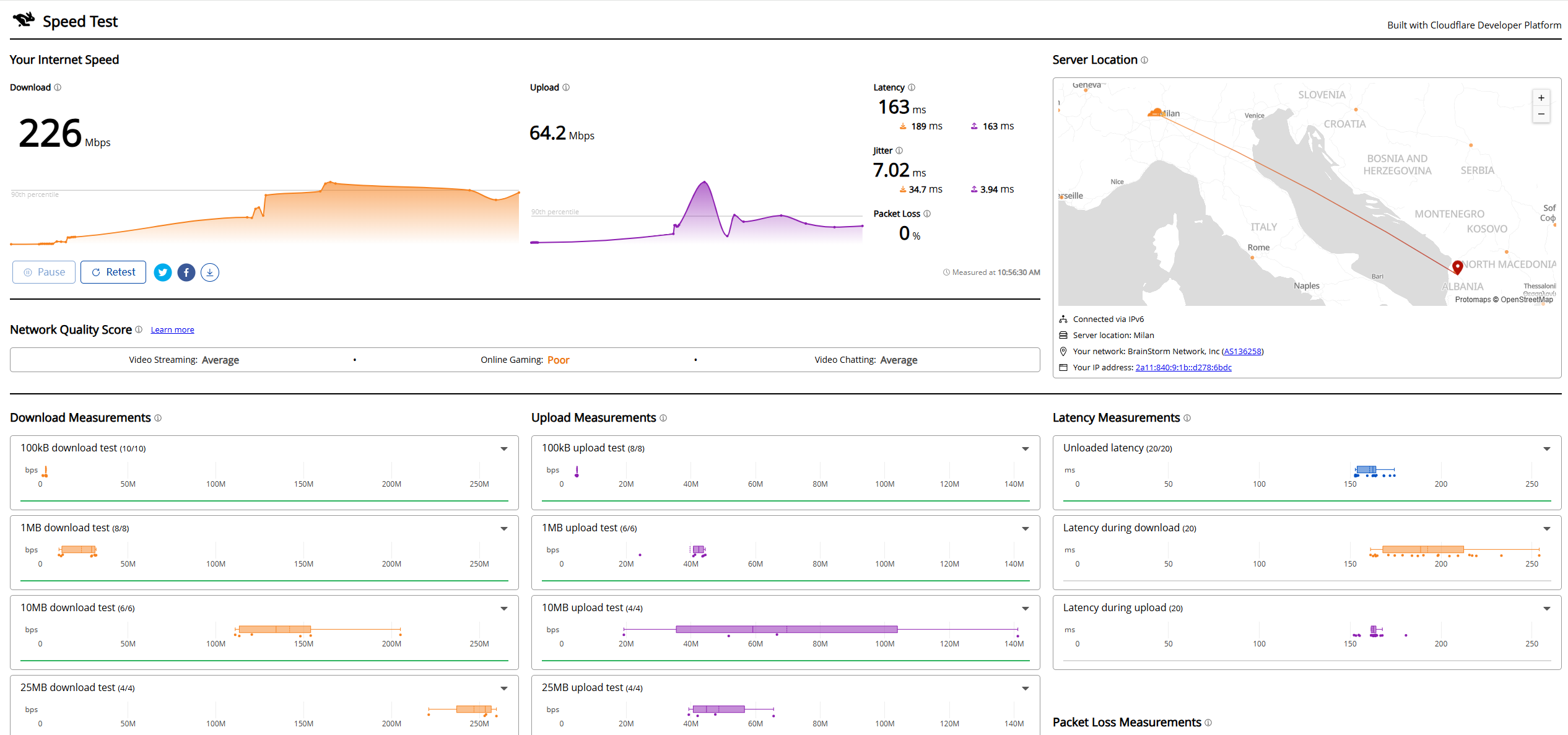Open the OpenStreetMap attribution link
Viewport: 1568px width, 735px height.
(1527, 300)
